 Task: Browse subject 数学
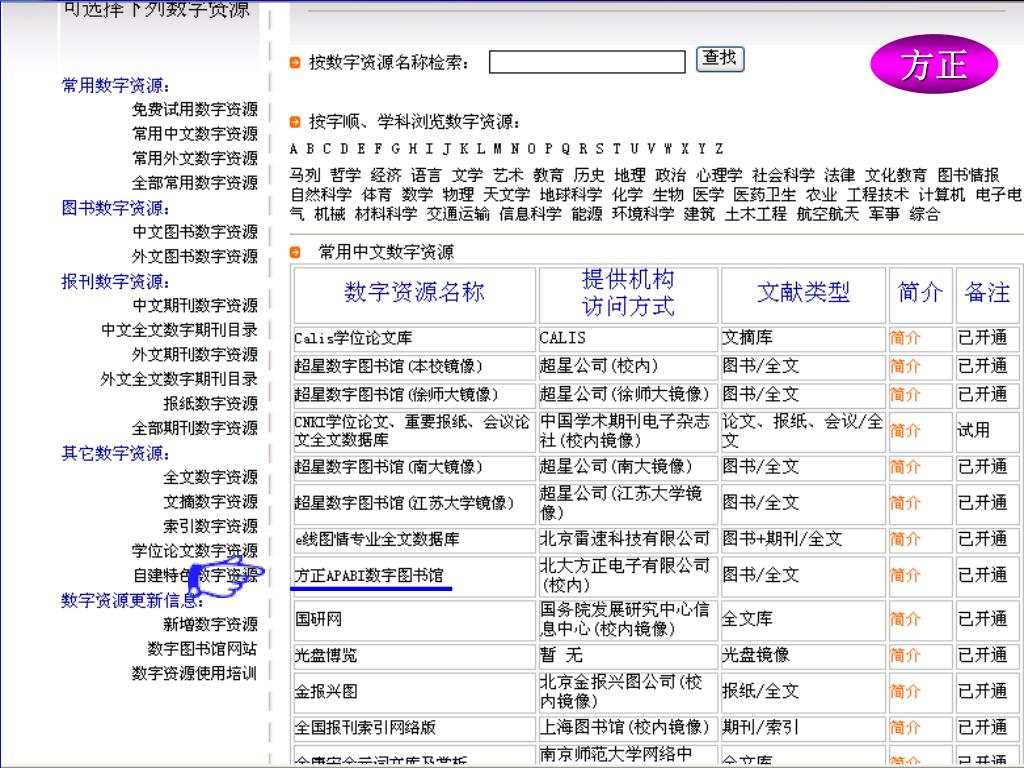[417, 194]
